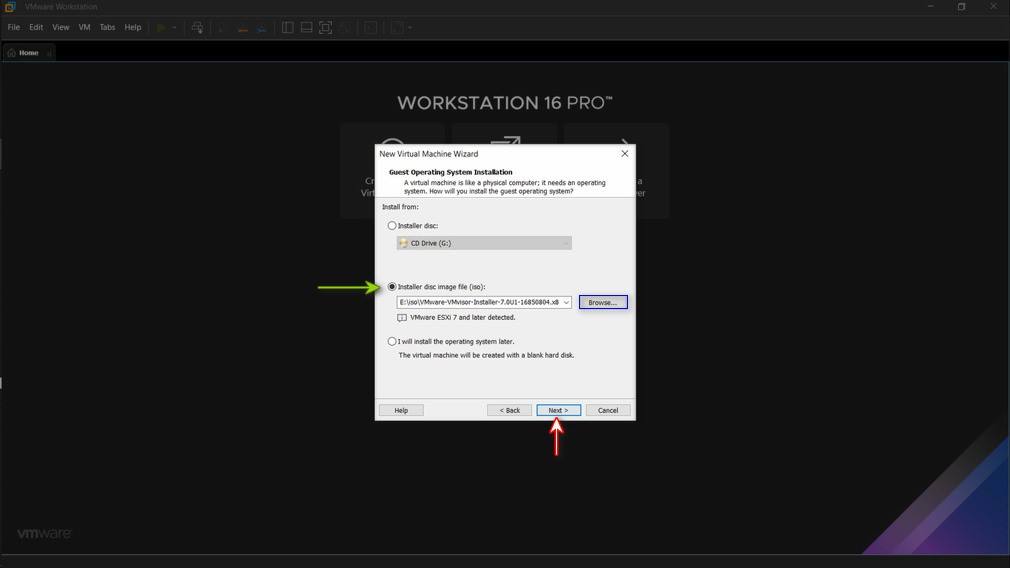
Task: Click Revert to Snapshot toolbar icon
Action: tap(242, 28)
